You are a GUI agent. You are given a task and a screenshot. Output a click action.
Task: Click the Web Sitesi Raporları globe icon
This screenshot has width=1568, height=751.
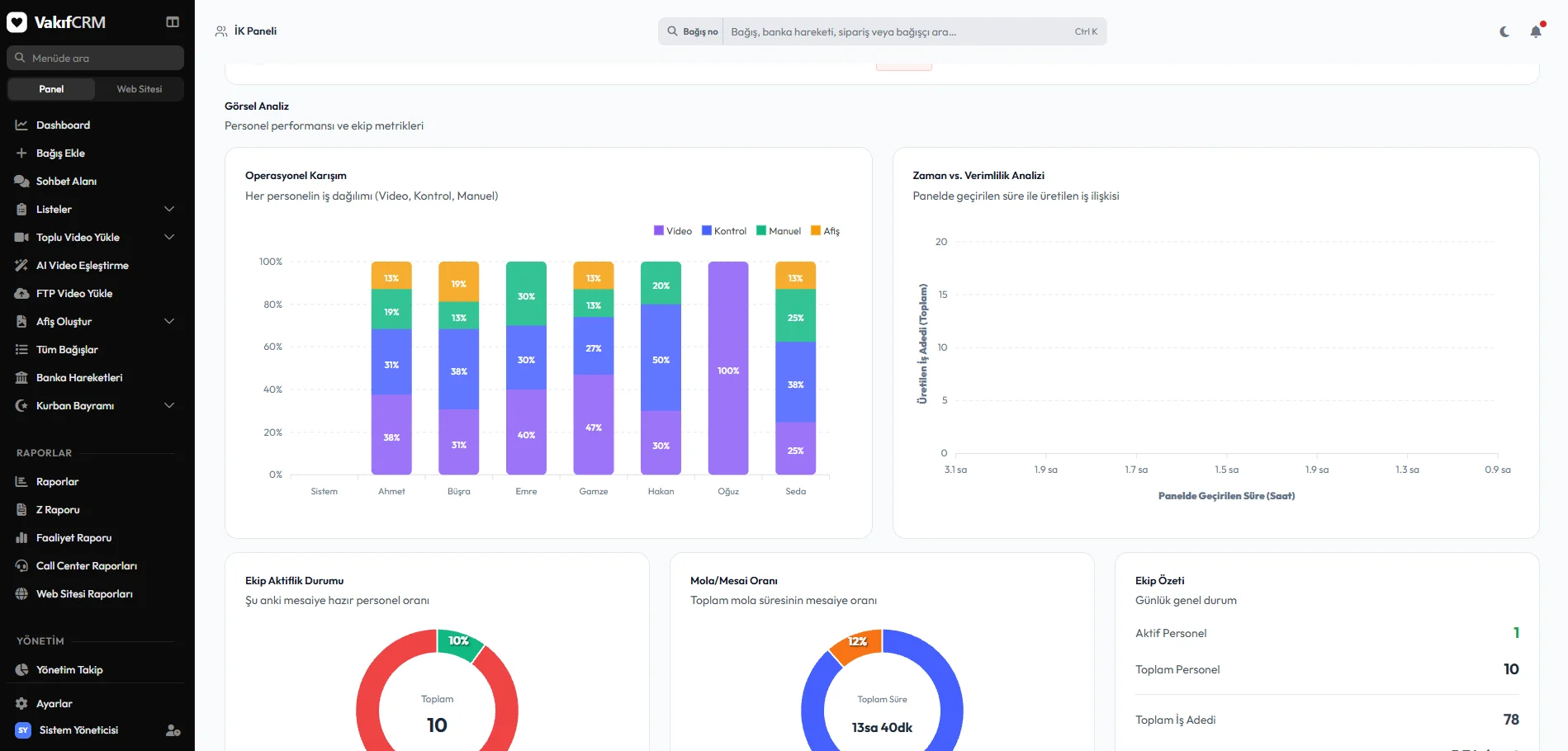pos(21,594)
